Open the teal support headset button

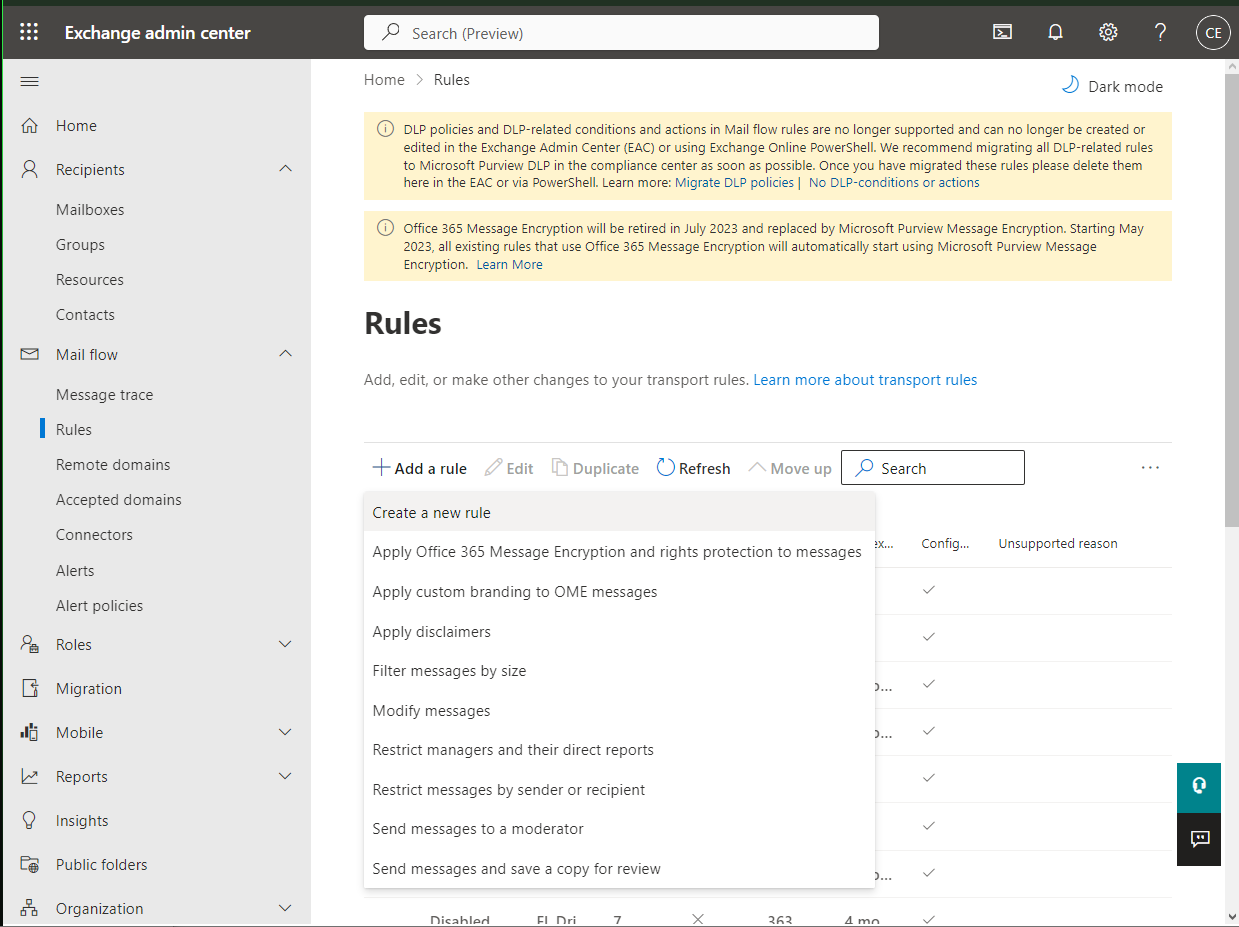[x=1199, y=787]
